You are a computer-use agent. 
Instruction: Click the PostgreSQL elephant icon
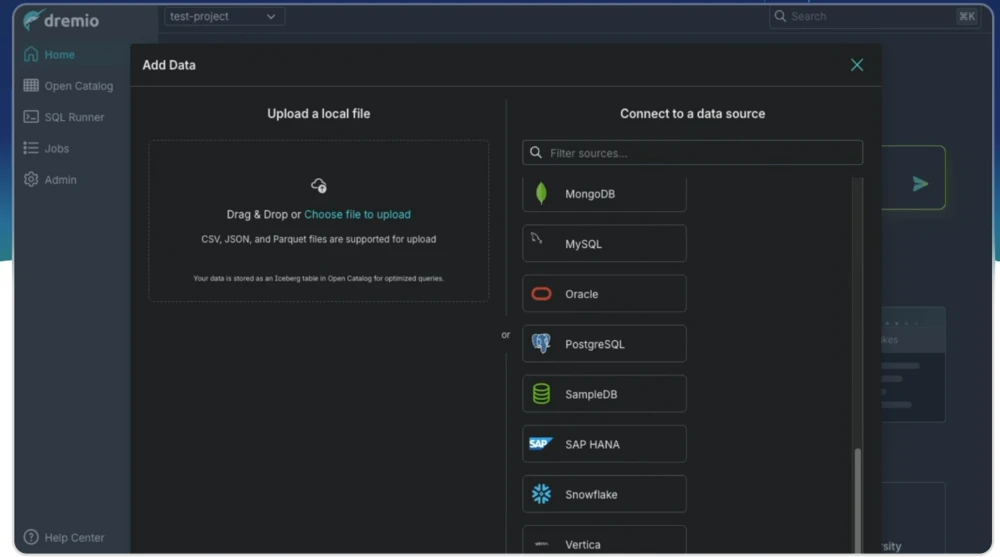tap(541, 343)
